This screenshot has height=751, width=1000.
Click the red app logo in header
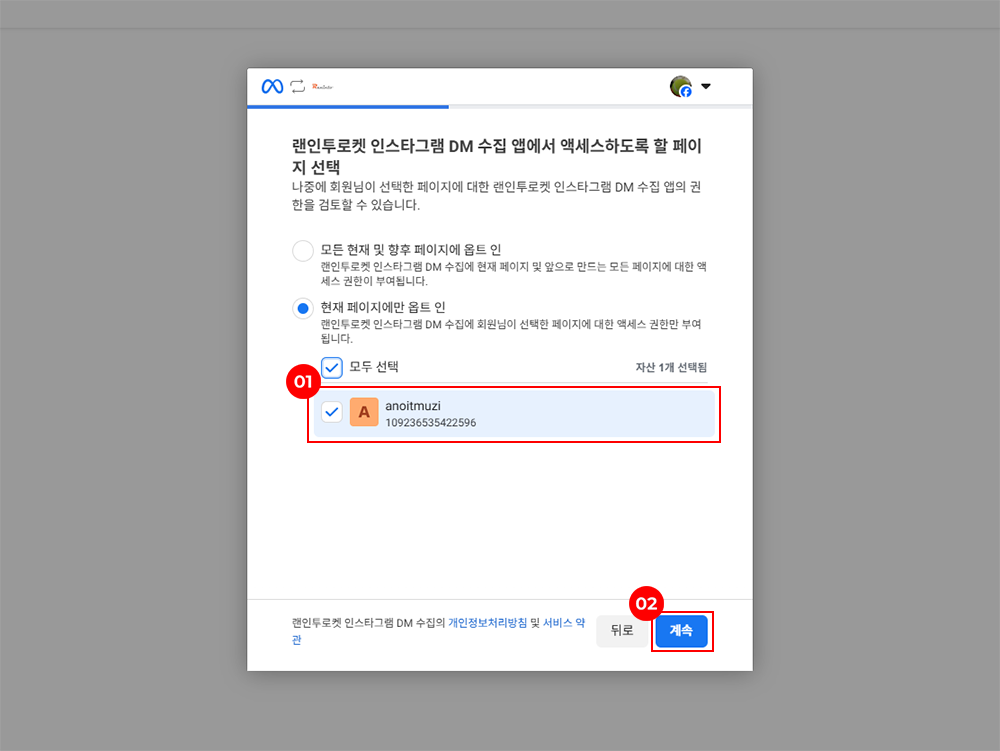tap(322, 87)
